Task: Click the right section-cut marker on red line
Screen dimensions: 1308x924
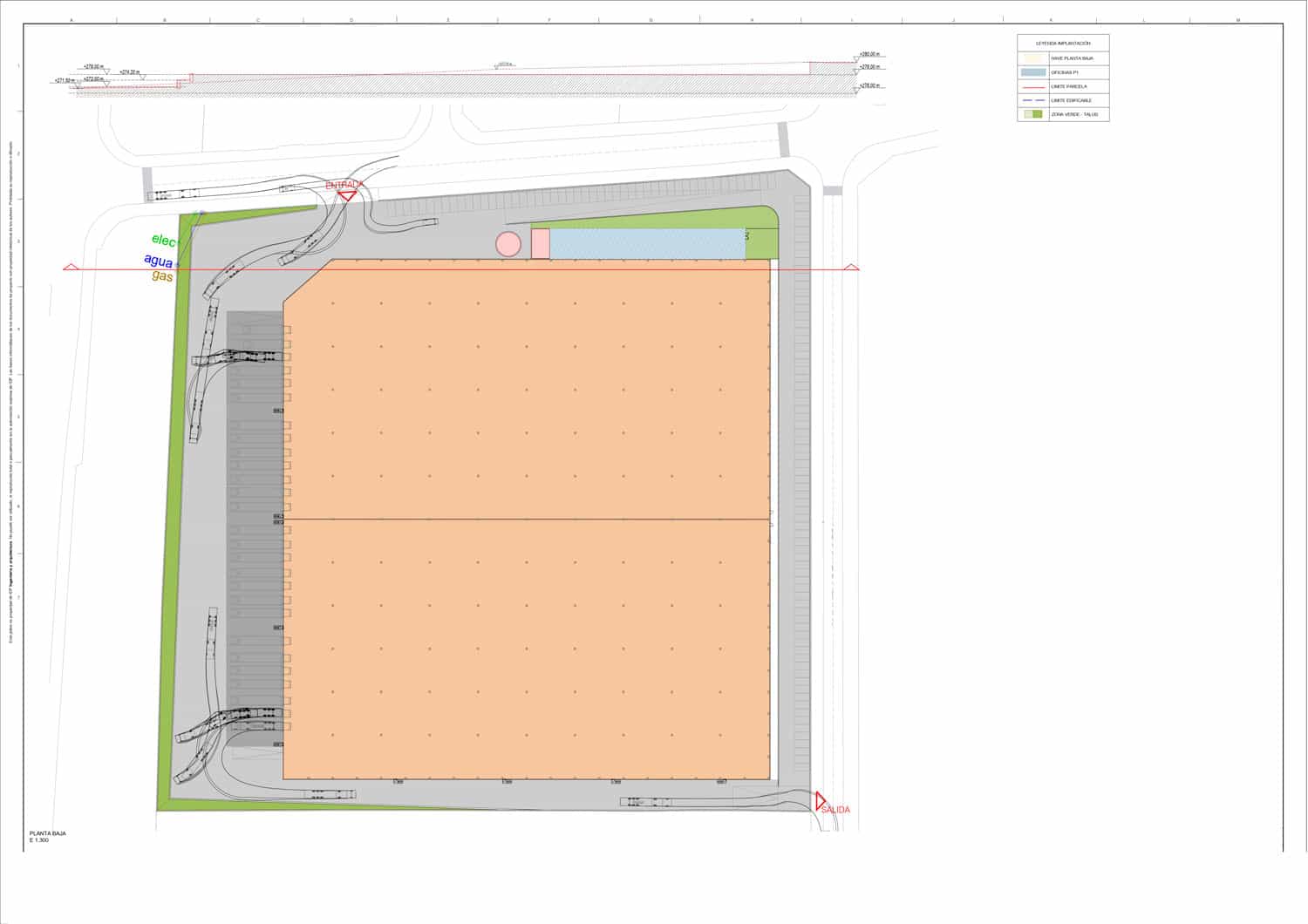Action: point(851,268)
